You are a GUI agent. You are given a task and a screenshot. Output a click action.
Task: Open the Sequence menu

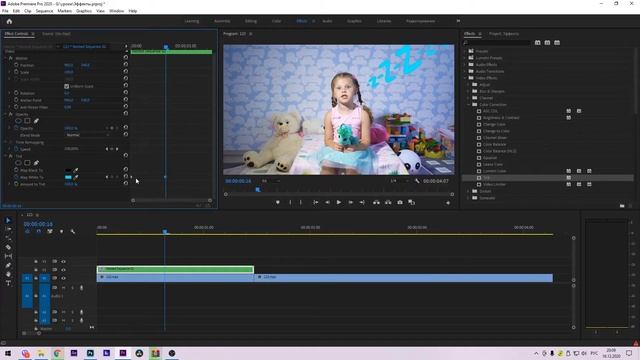coord(44,11)
